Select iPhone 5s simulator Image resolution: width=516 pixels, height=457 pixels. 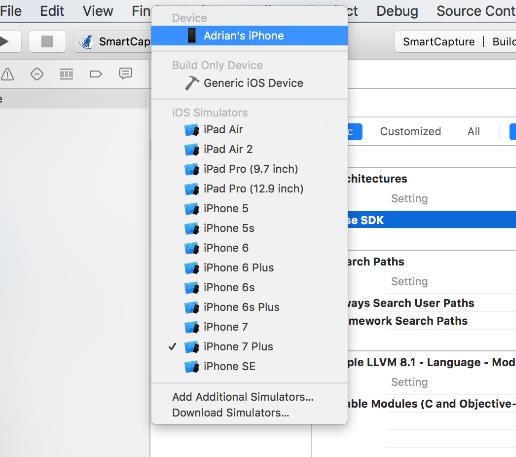tap(249, 228)
